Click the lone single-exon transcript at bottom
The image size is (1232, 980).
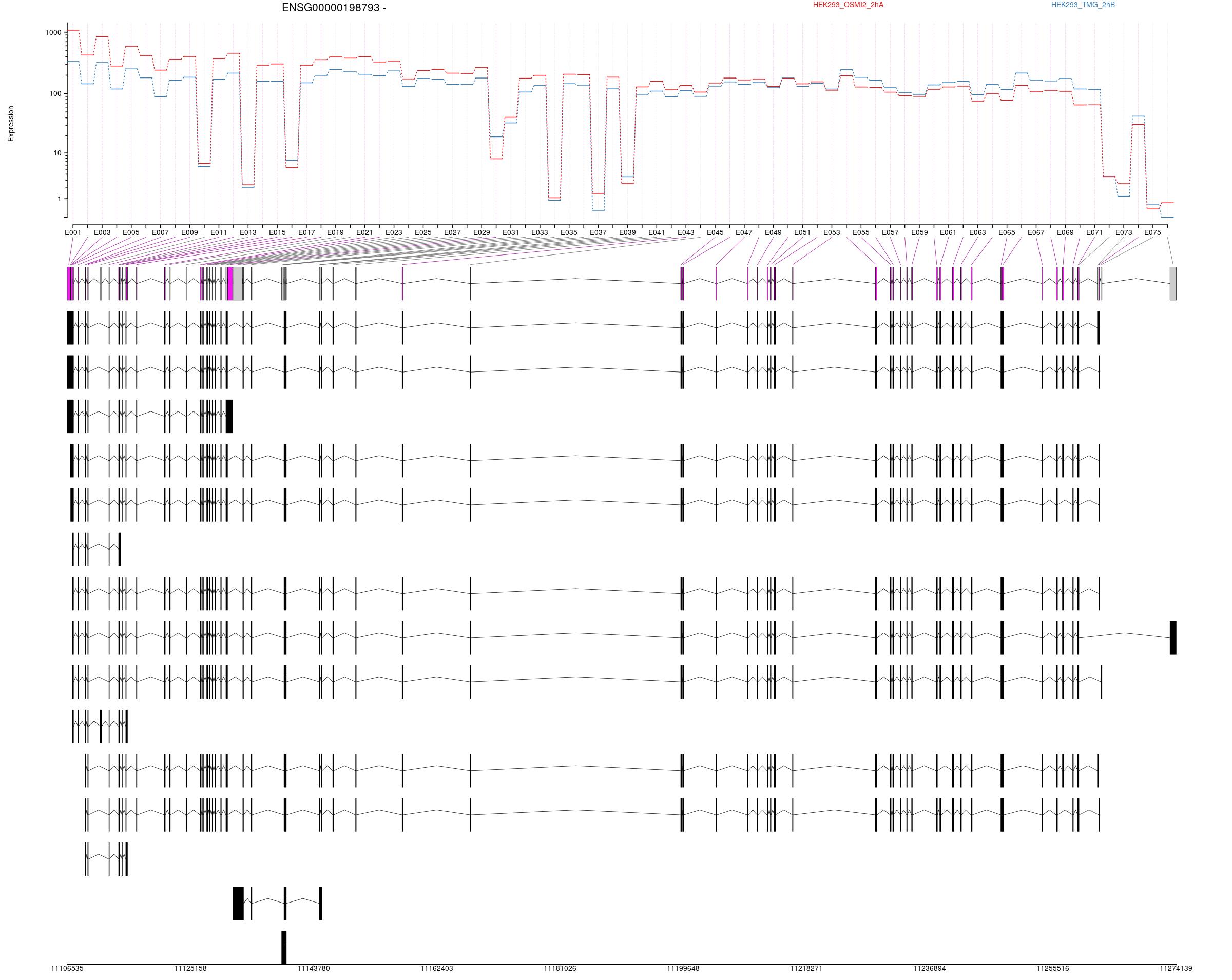[284, 948]
